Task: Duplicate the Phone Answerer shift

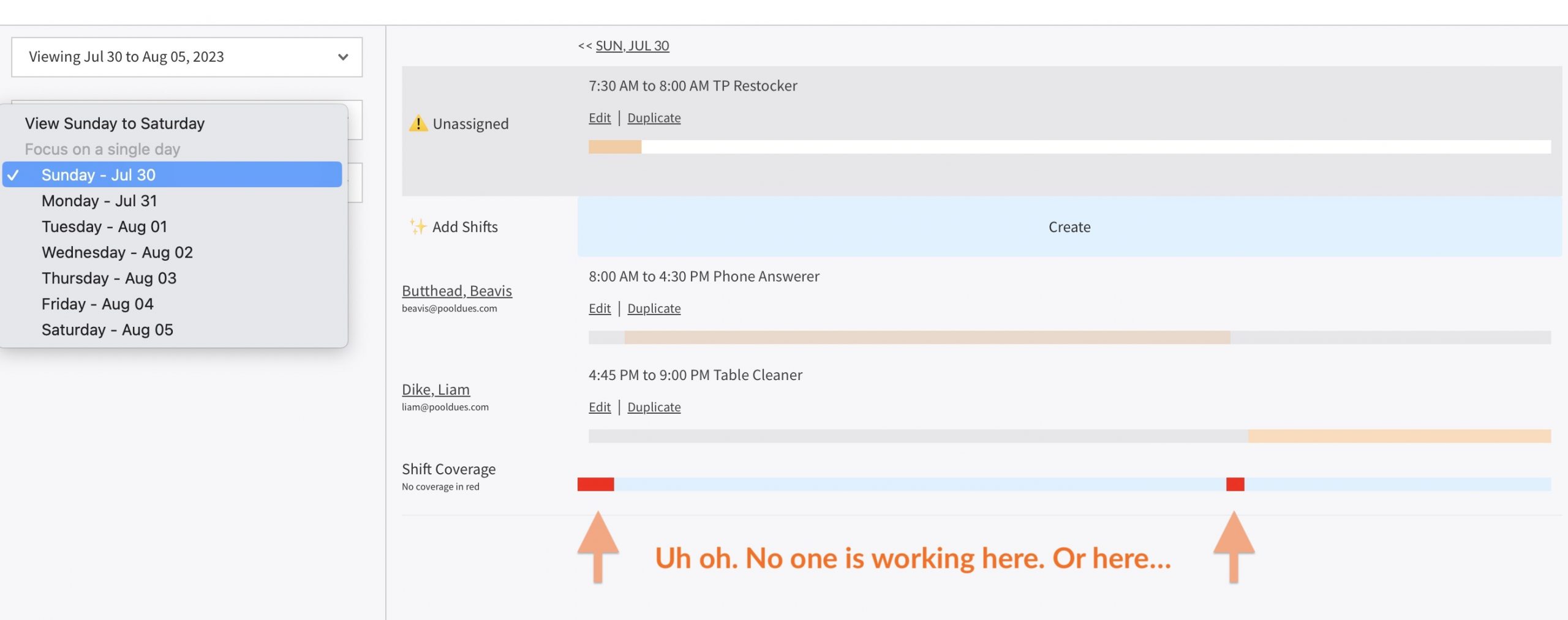Action: [654, 308]
